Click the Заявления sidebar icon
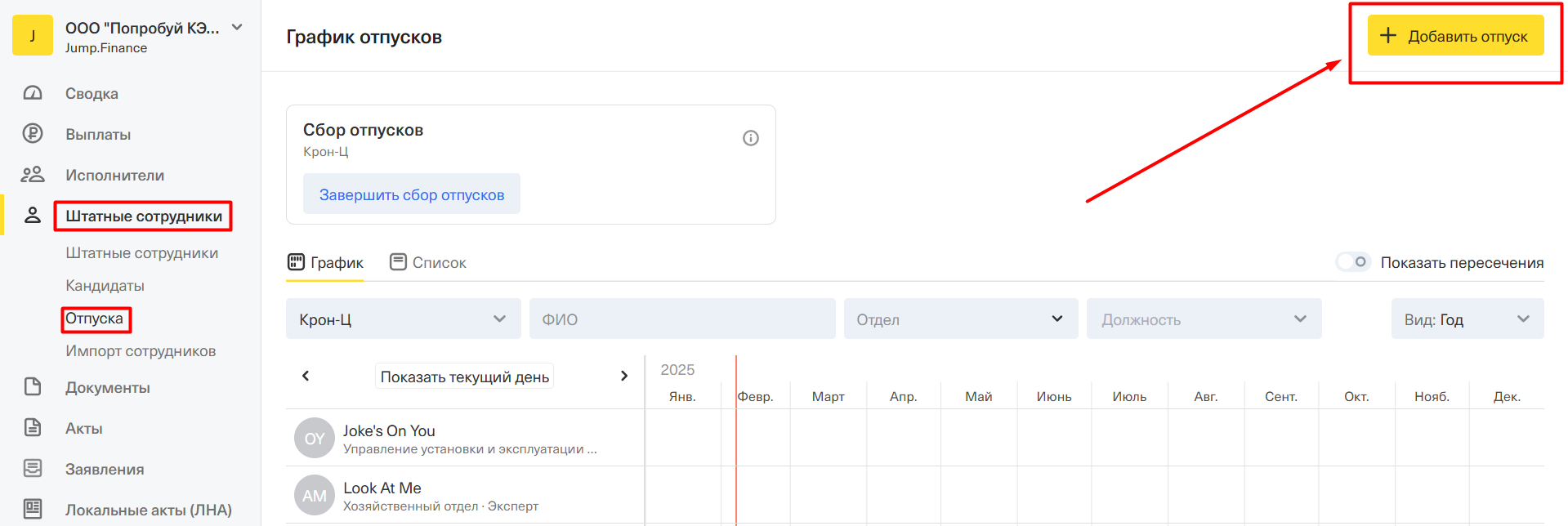This screenshot has width=1568, height=526. pos(33,469)
